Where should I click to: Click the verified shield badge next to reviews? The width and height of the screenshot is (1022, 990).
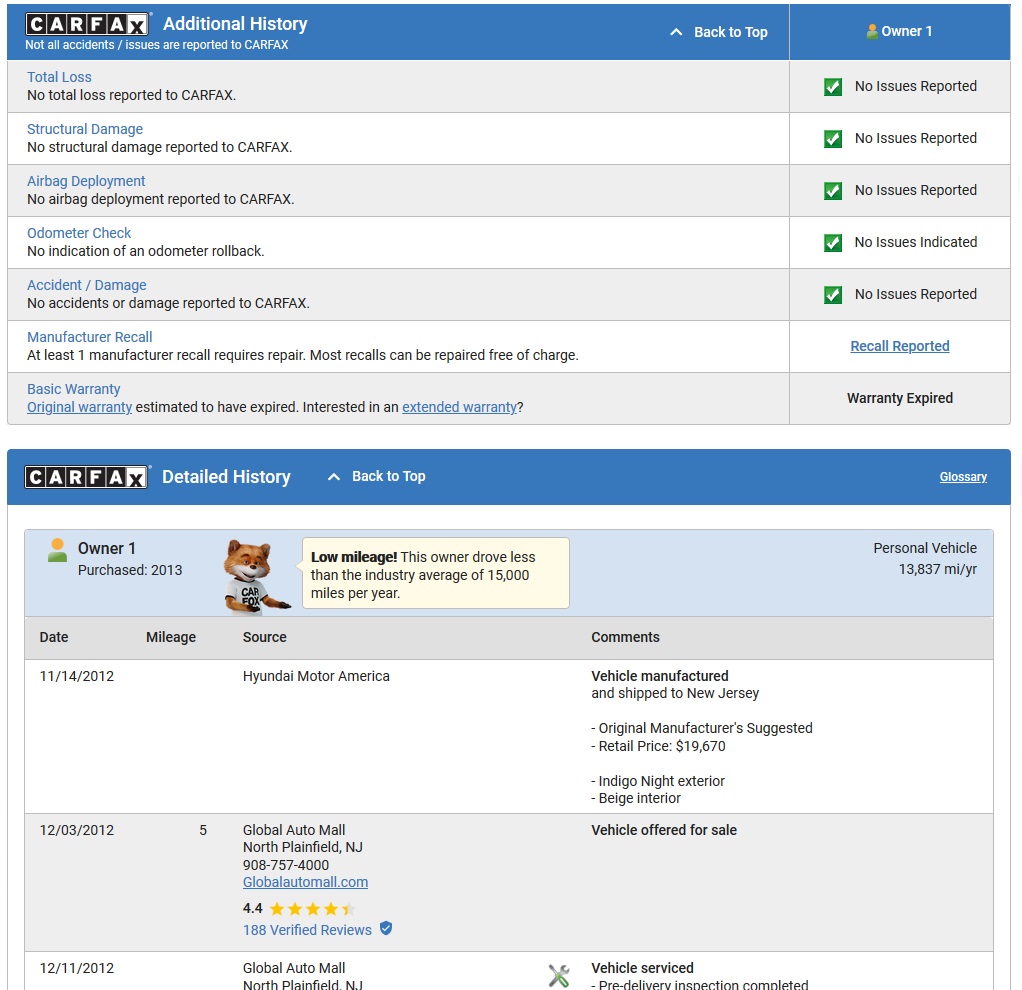386,928
